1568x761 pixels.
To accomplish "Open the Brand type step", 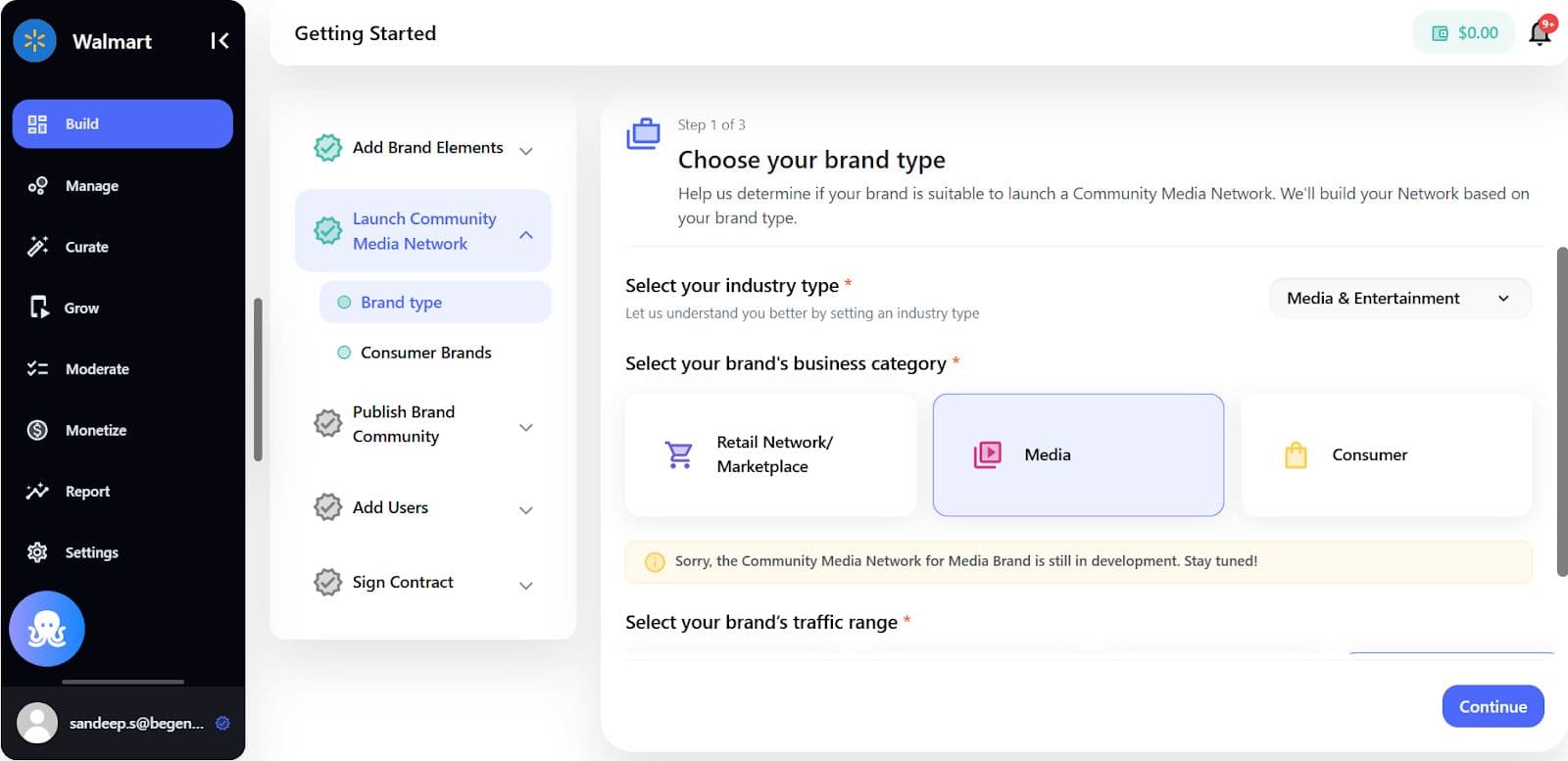I will pyautogui.click(x=435, y=303).
